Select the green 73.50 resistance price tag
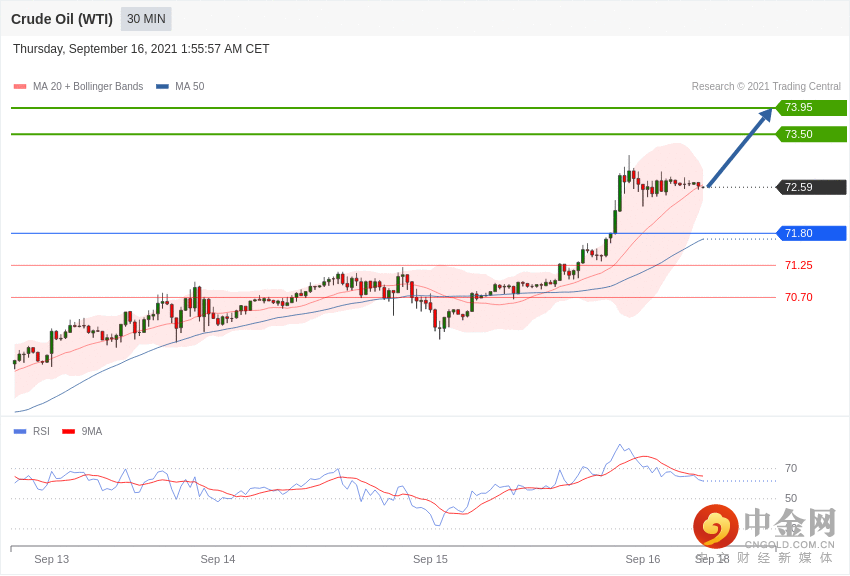 (811, 134)
